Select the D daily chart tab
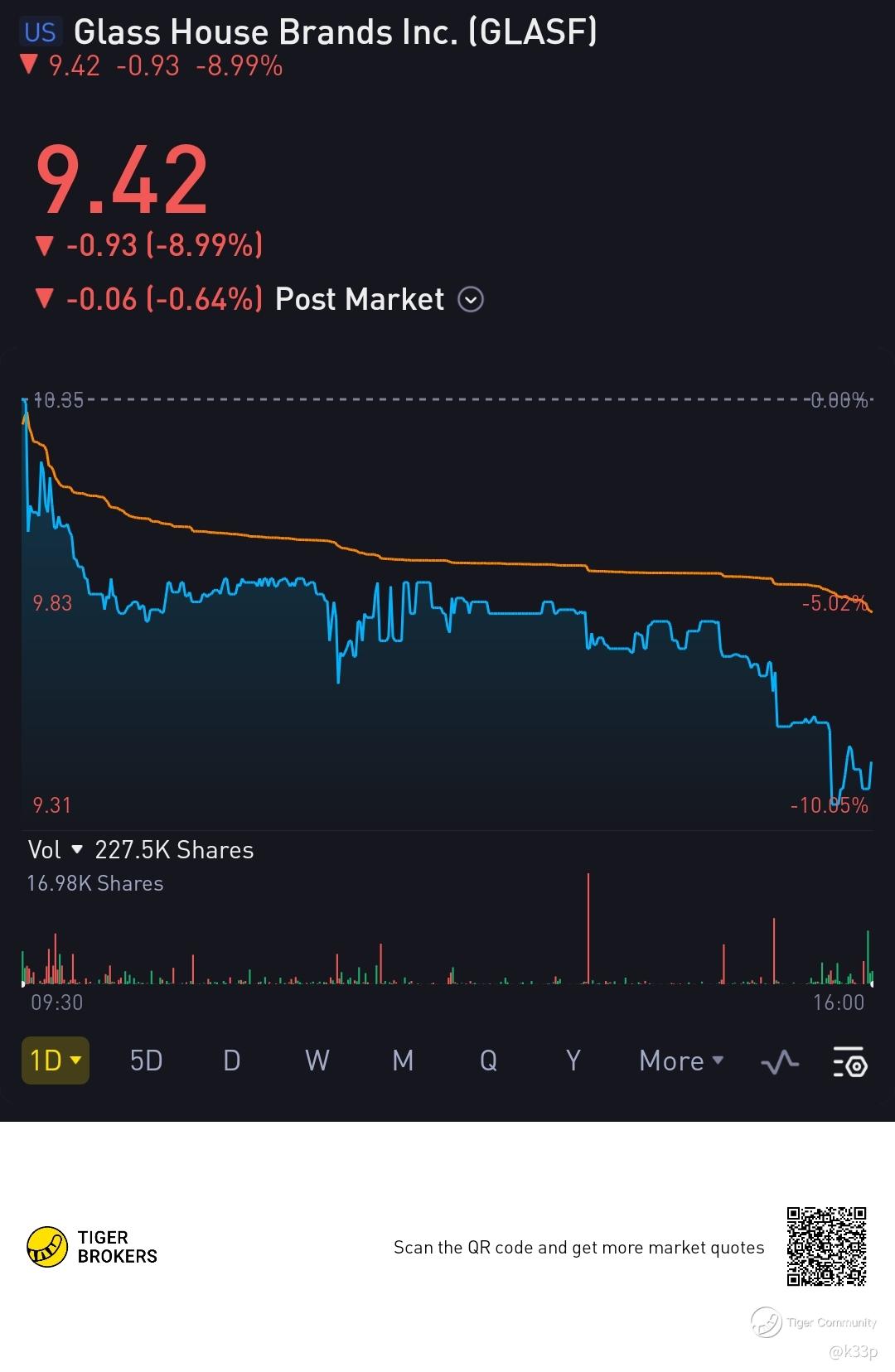 click(232, 1060)
